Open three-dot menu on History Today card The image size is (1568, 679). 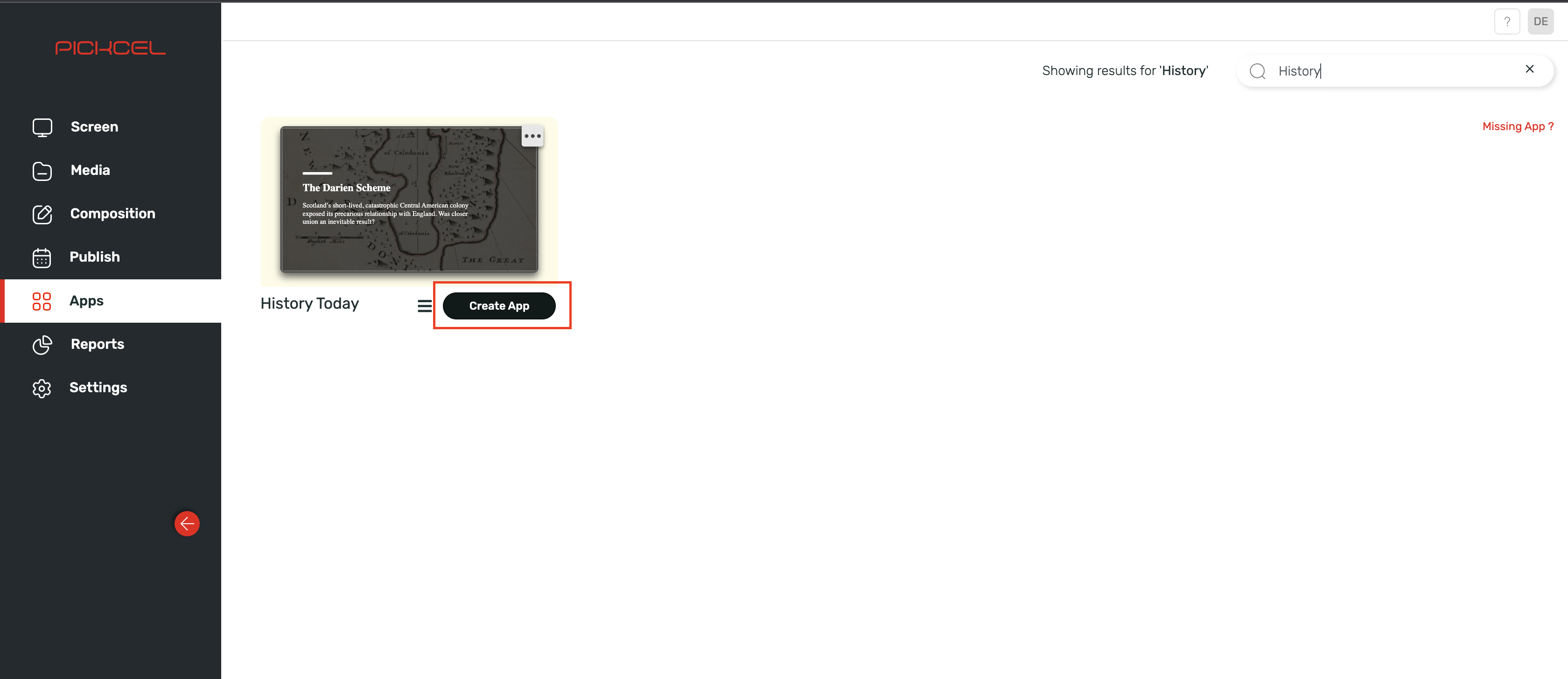pos(532,136)
